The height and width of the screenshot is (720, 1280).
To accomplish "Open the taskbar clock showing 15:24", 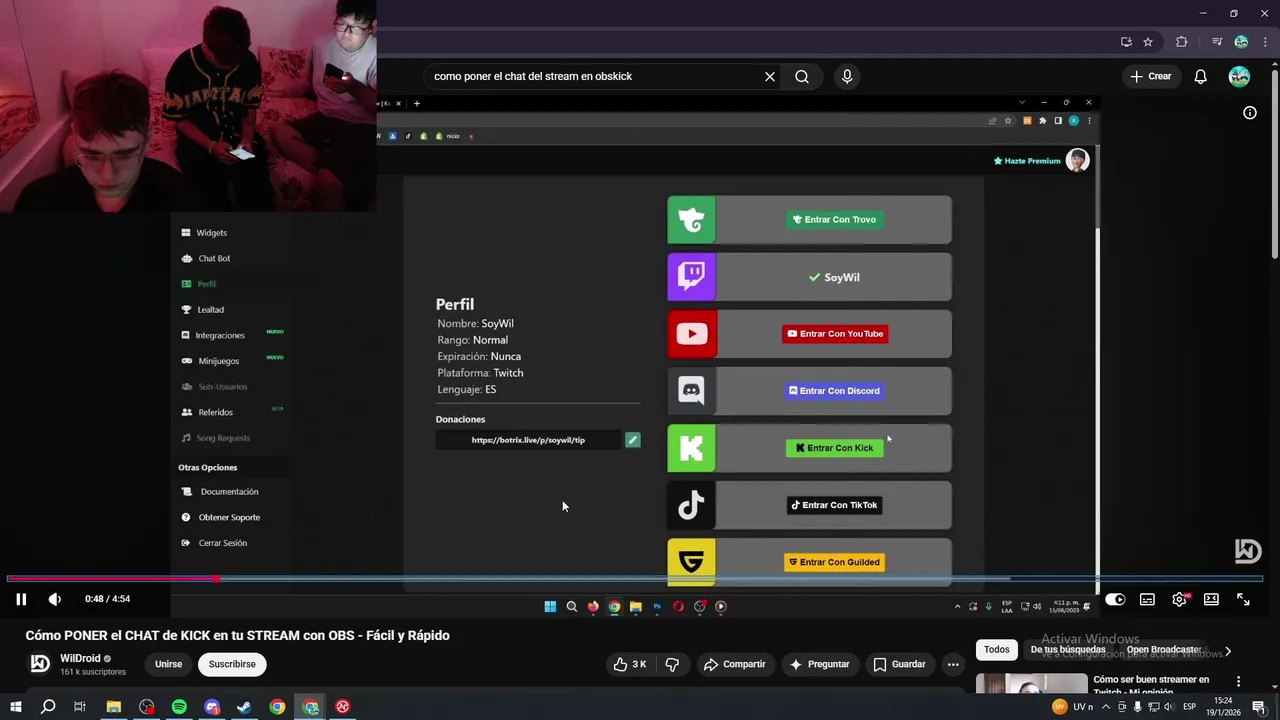I will click(1223, 707).
